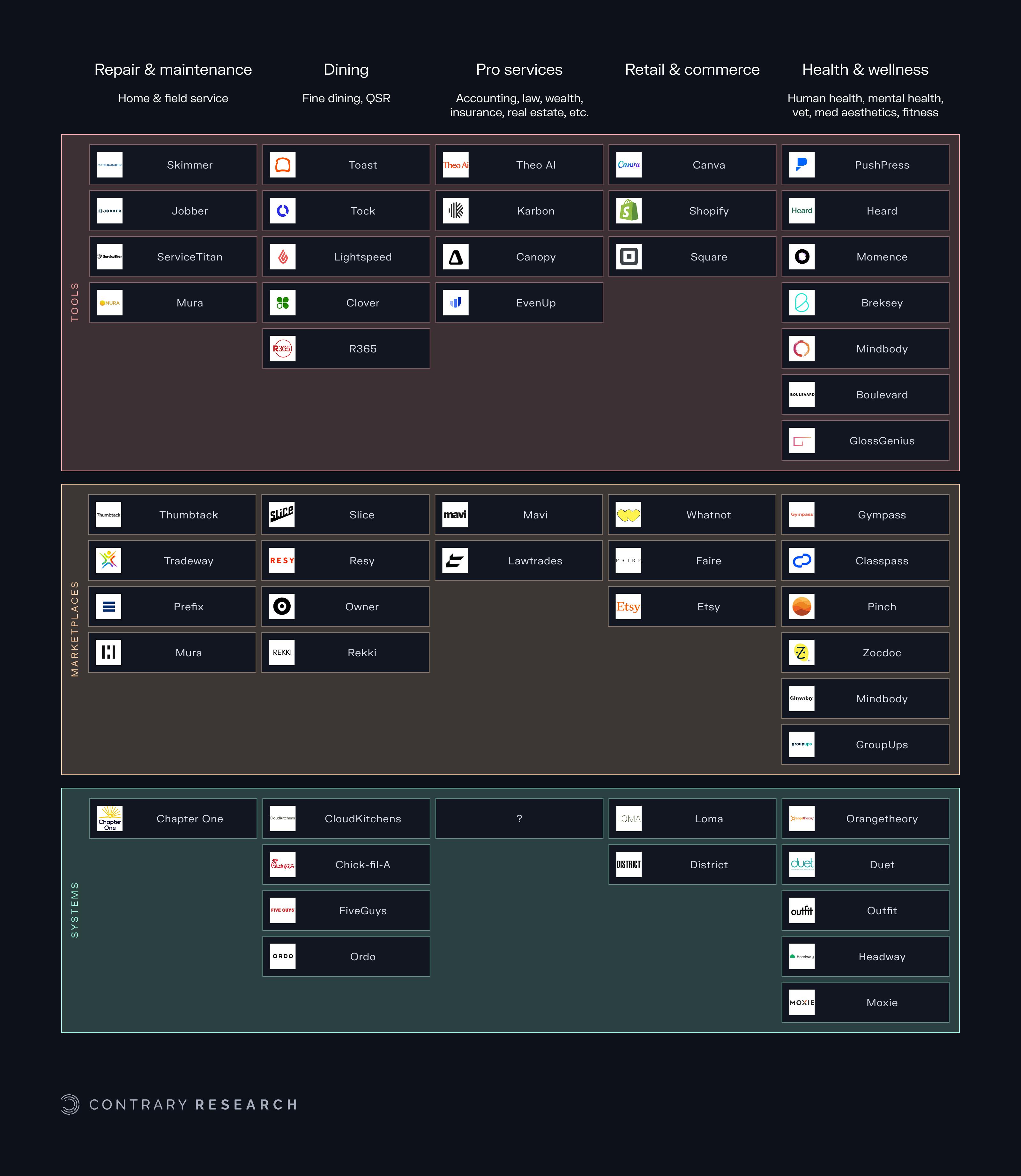1021x1176 pixels.
Task: Select the District name text
Action: click(709, 865)
